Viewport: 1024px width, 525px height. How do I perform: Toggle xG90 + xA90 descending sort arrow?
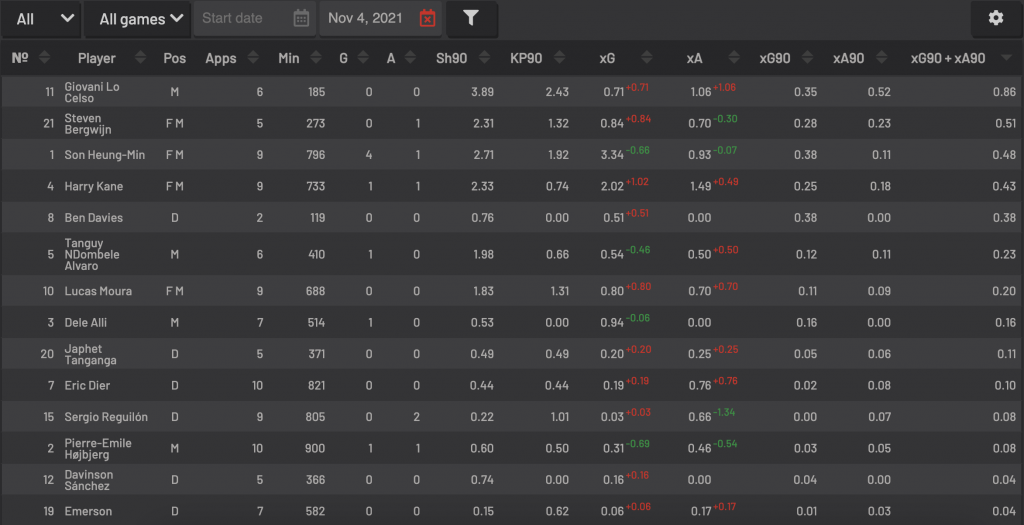[1006, 58]
